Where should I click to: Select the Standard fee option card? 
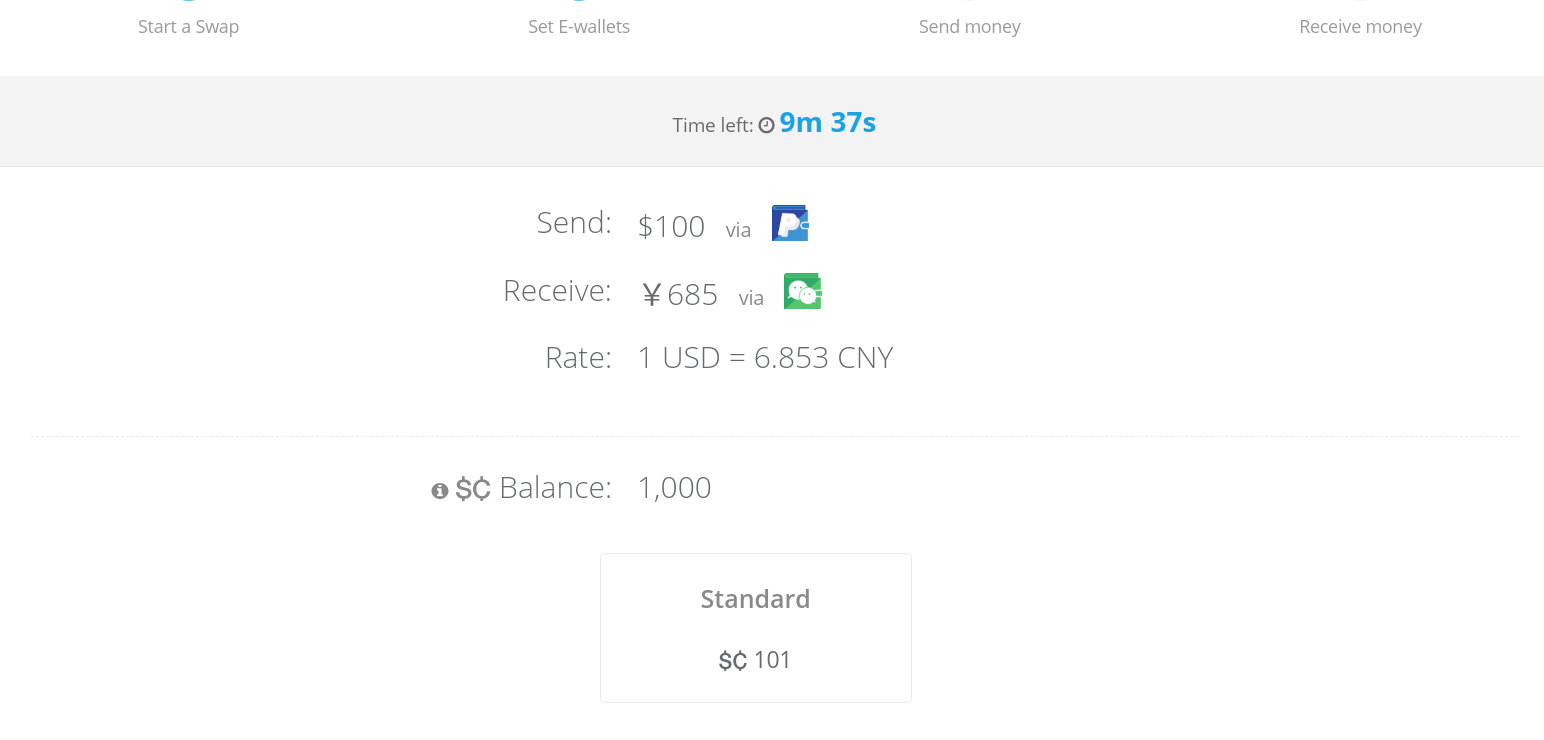point(756,628)
